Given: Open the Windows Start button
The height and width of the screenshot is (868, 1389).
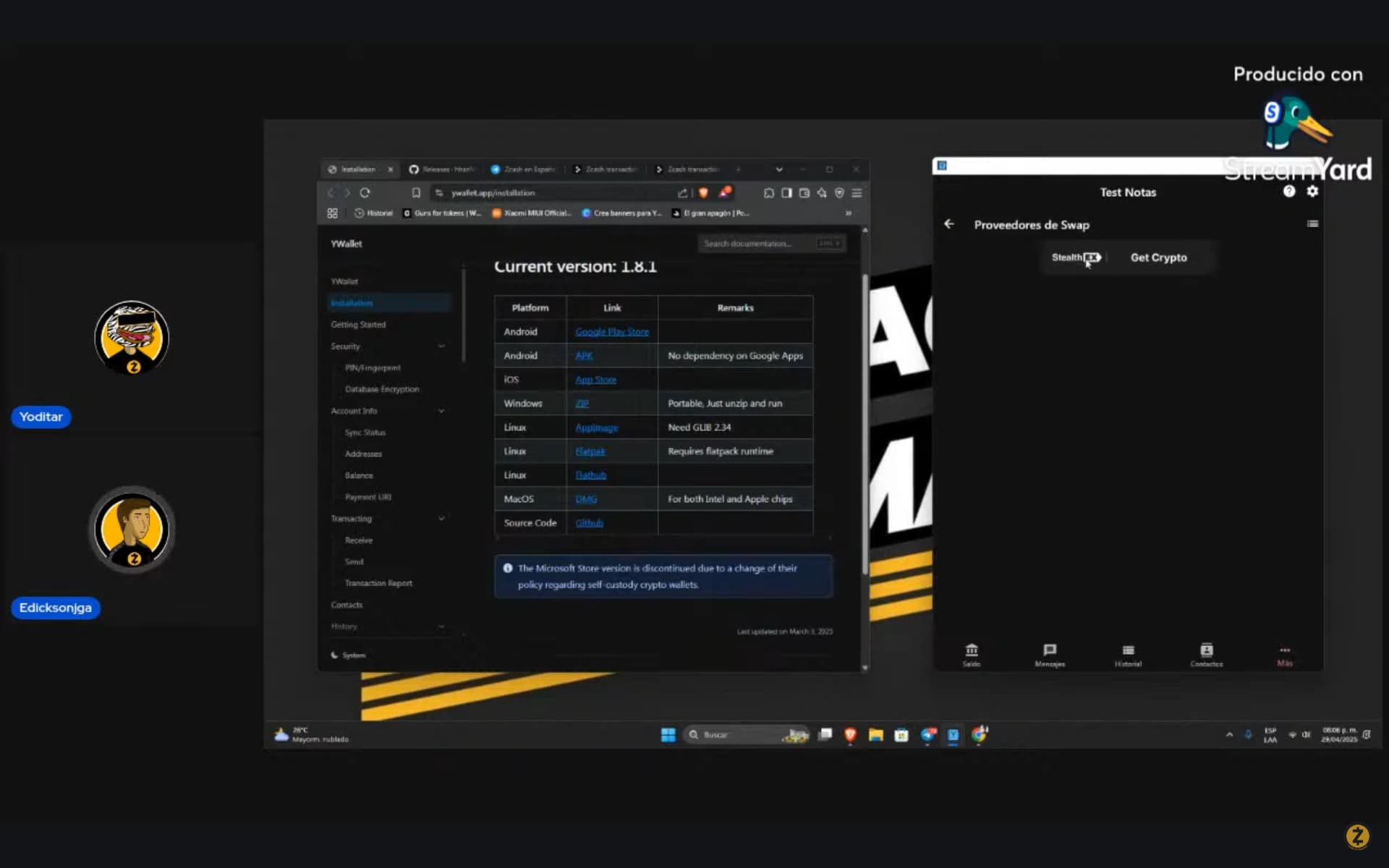Looking at the screenshot, I should click(x=668, y=735).
